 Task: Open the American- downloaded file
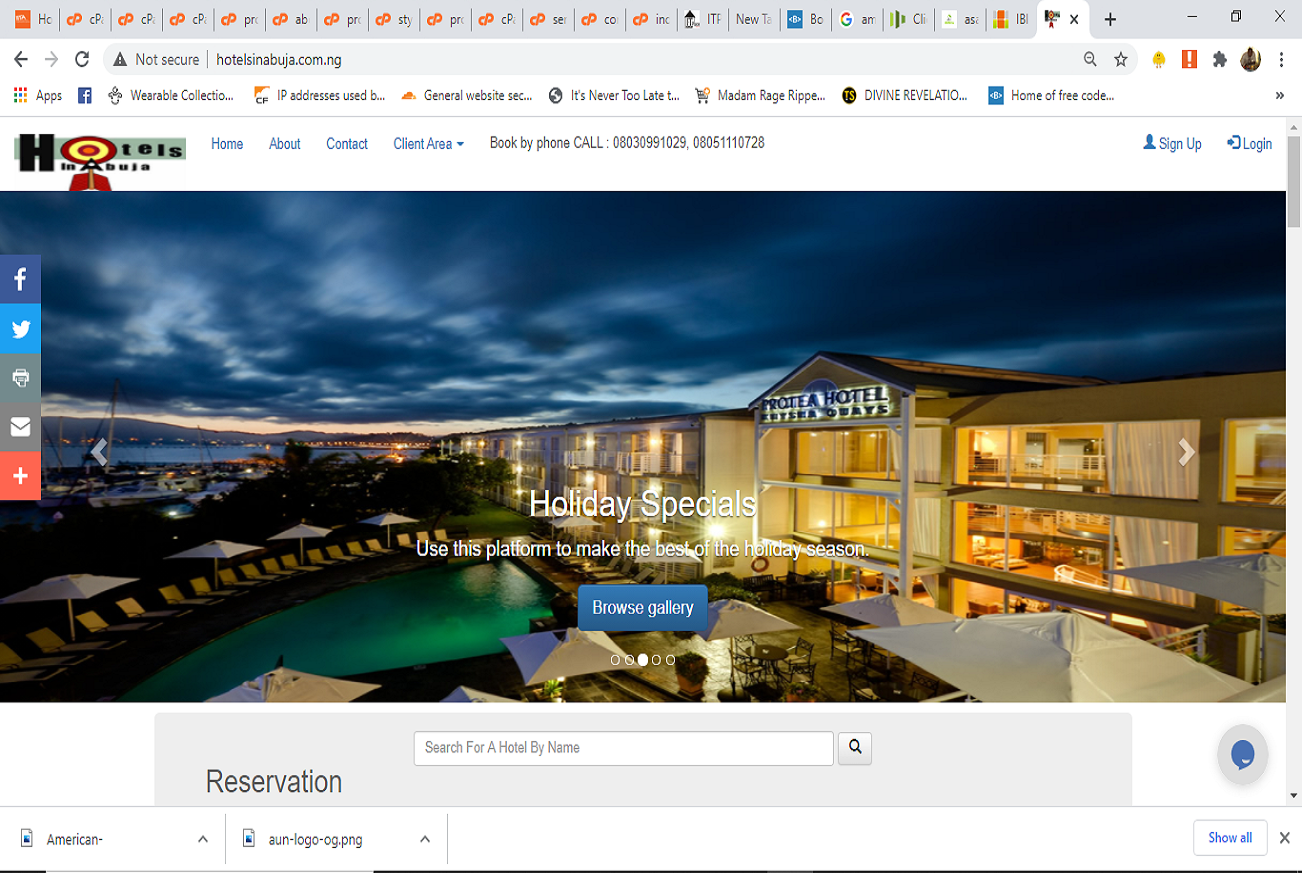tap(75, 839)
